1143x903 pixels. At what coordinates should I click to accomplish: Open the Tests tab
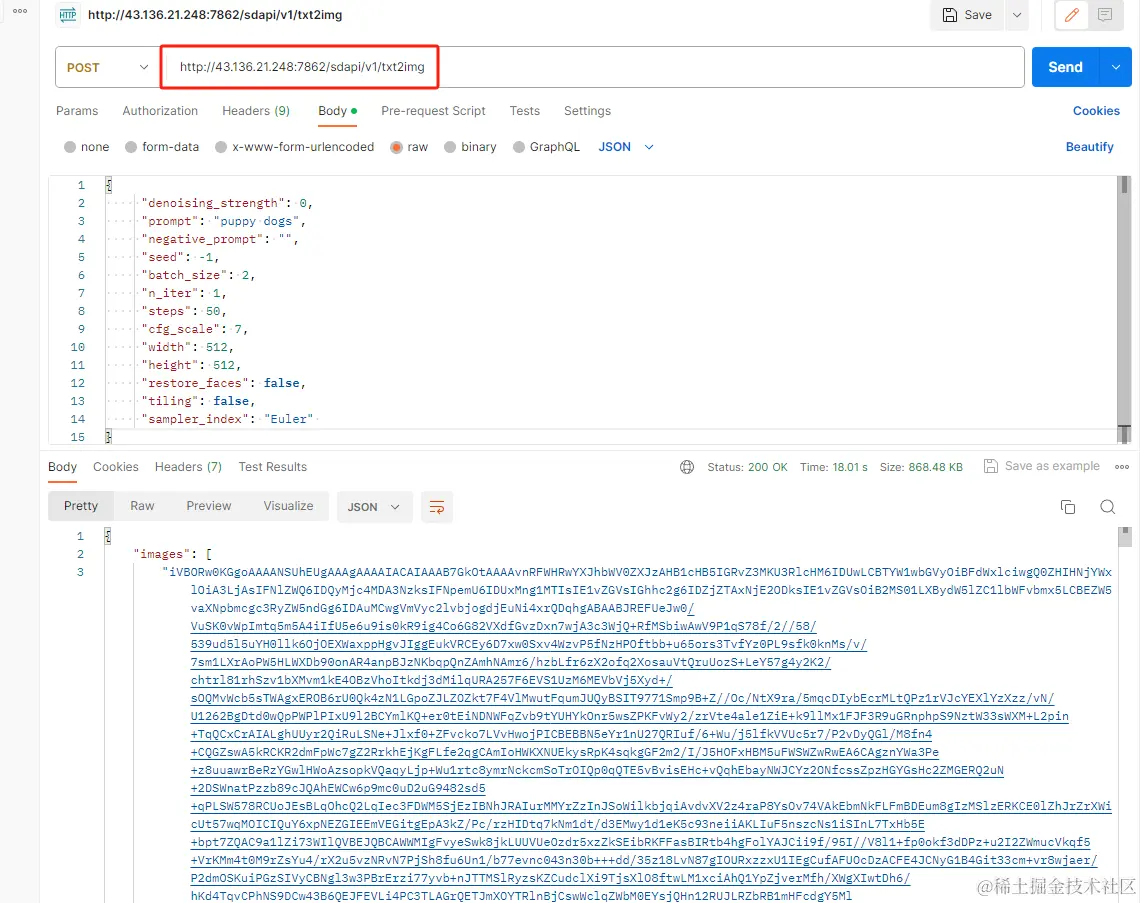[x=524, y=111]
